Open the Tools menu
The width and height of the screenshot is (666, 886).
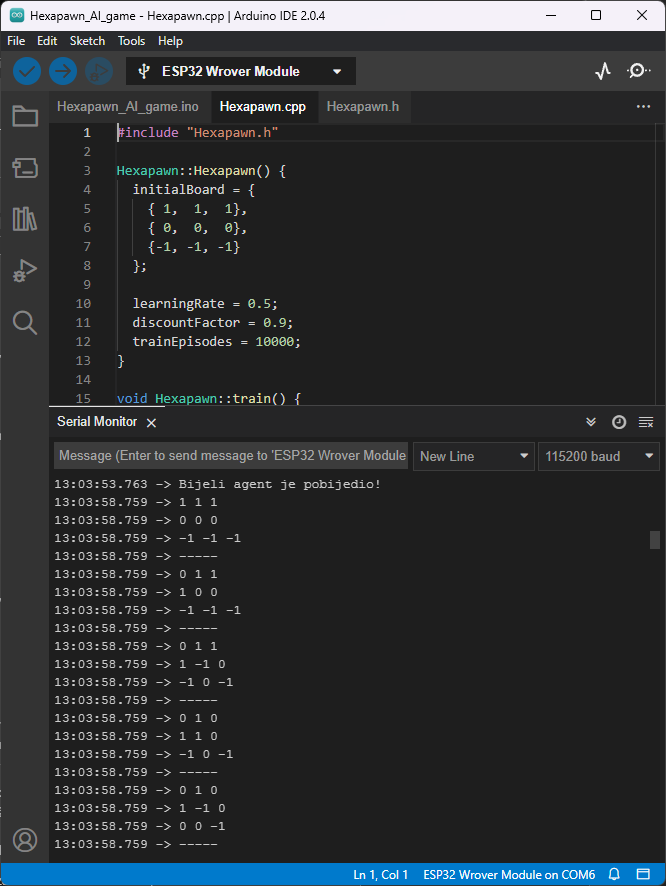pos(131,41)
